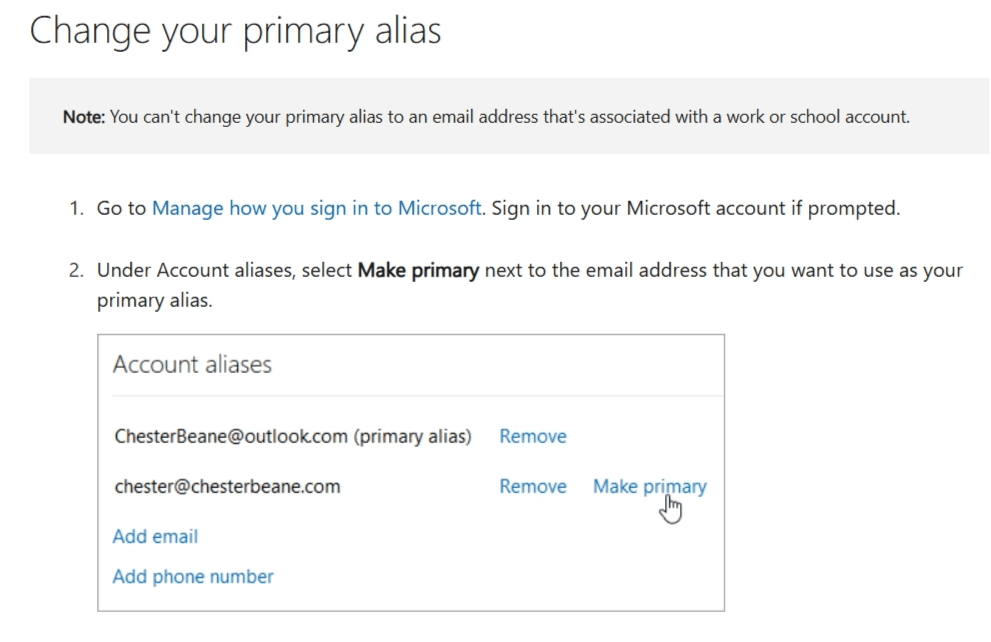Remove the chester@chesterbeane.com alias
Viewport: 991px width, 642px height.
click(532, 486)
